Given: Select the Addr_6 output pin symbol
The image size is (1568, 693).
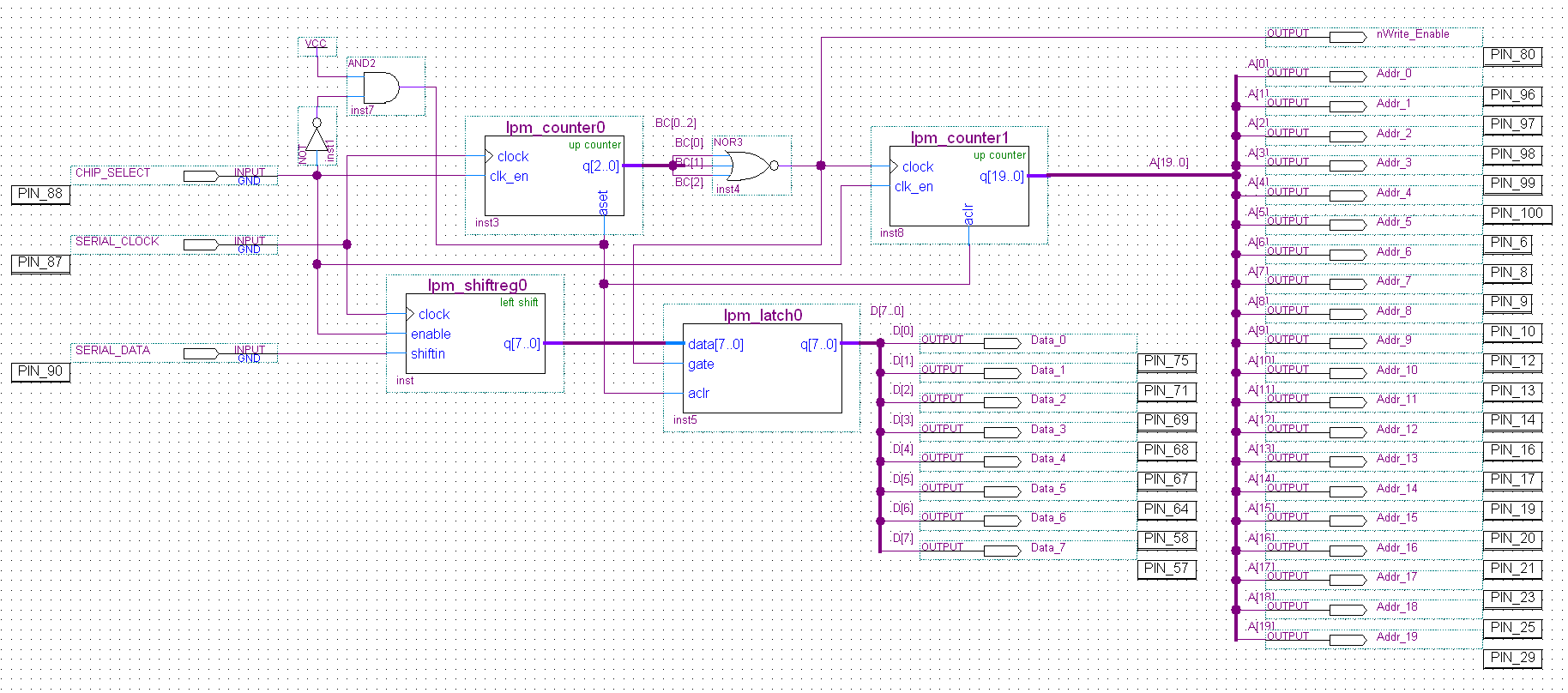Looking at the screenshot, I should (1348, 255).
